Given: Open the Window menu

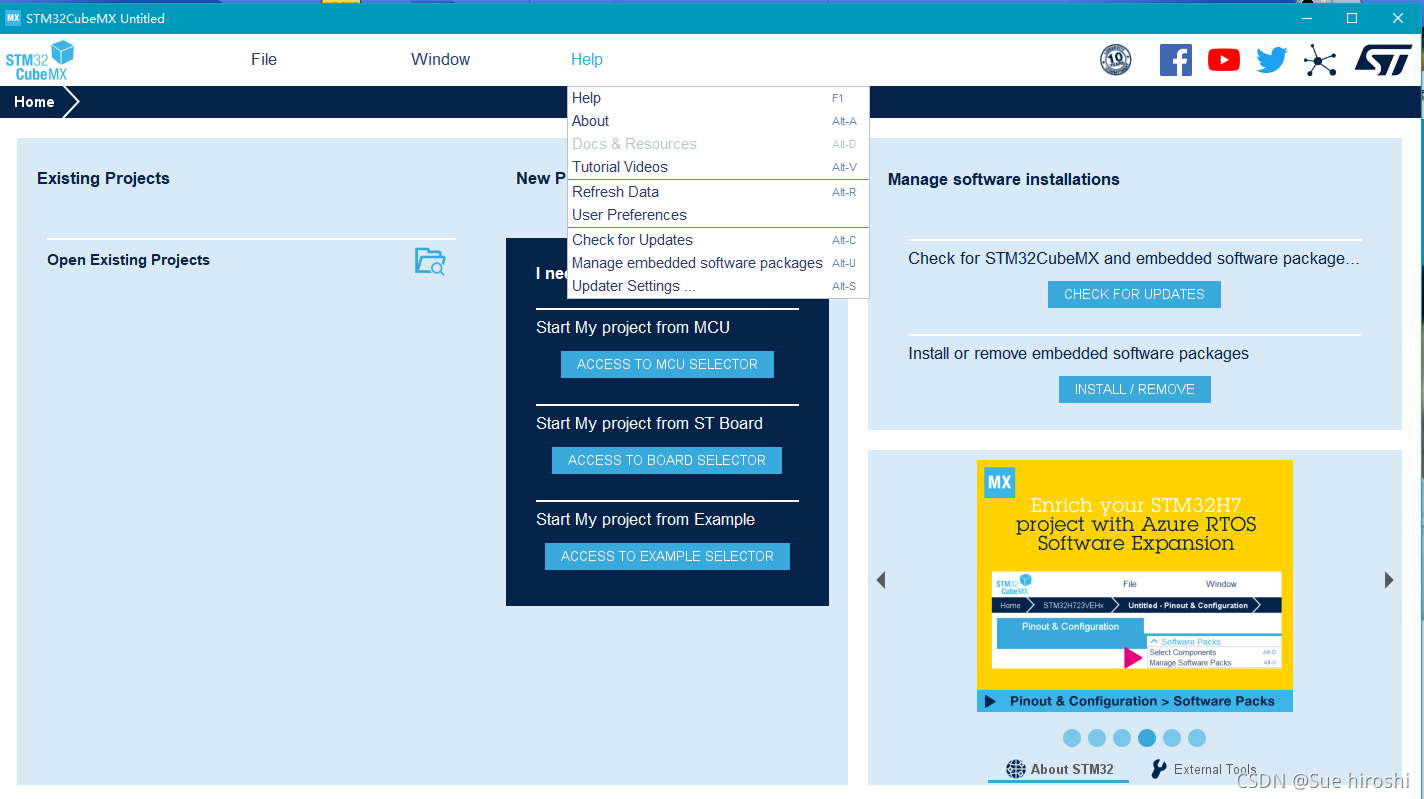Looking at the screenshot, I should tap(440, 59).
